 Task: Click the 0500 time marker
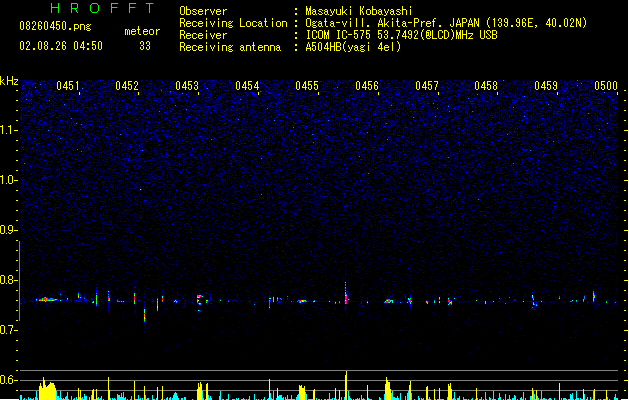tap(606, 86)
